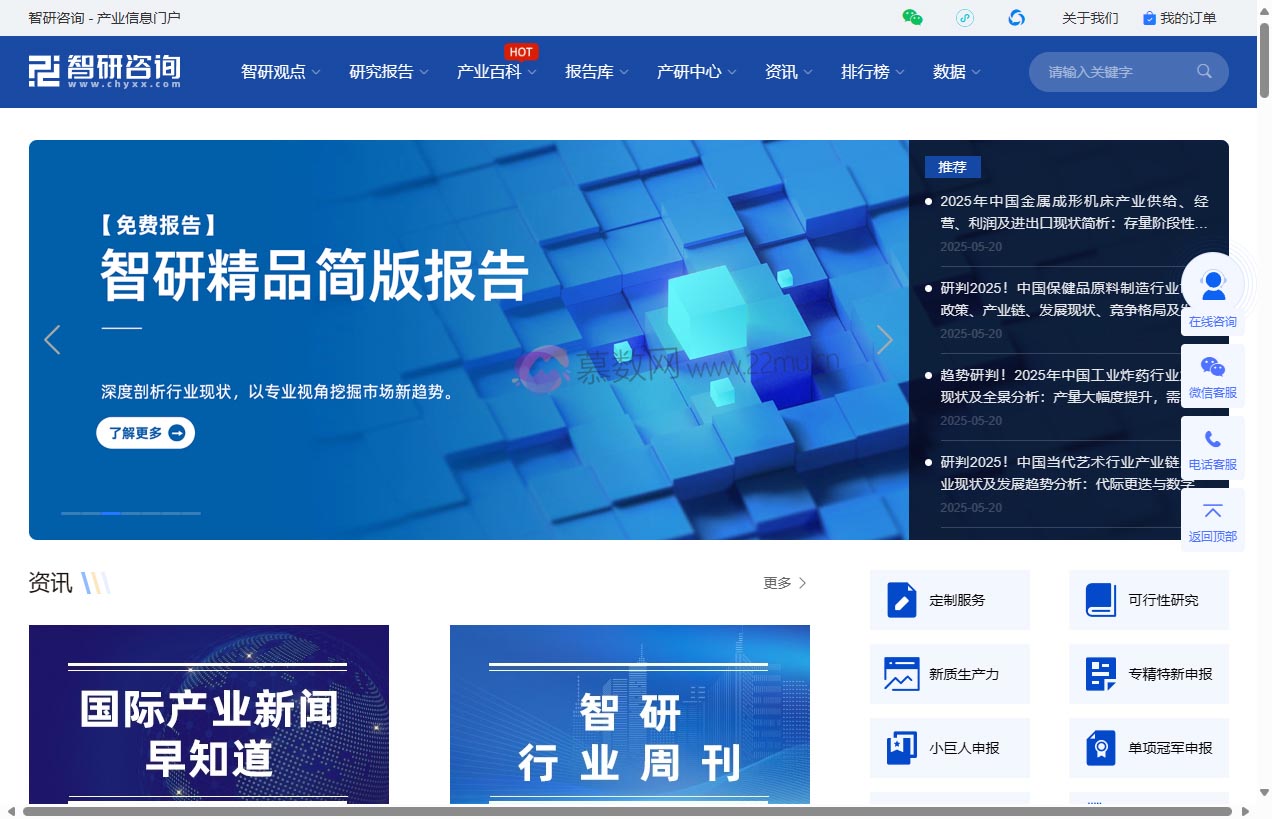1272x819 pixels.
Task: Open the 数据 dropdown in navigation
Action: [x=949, y=71]
